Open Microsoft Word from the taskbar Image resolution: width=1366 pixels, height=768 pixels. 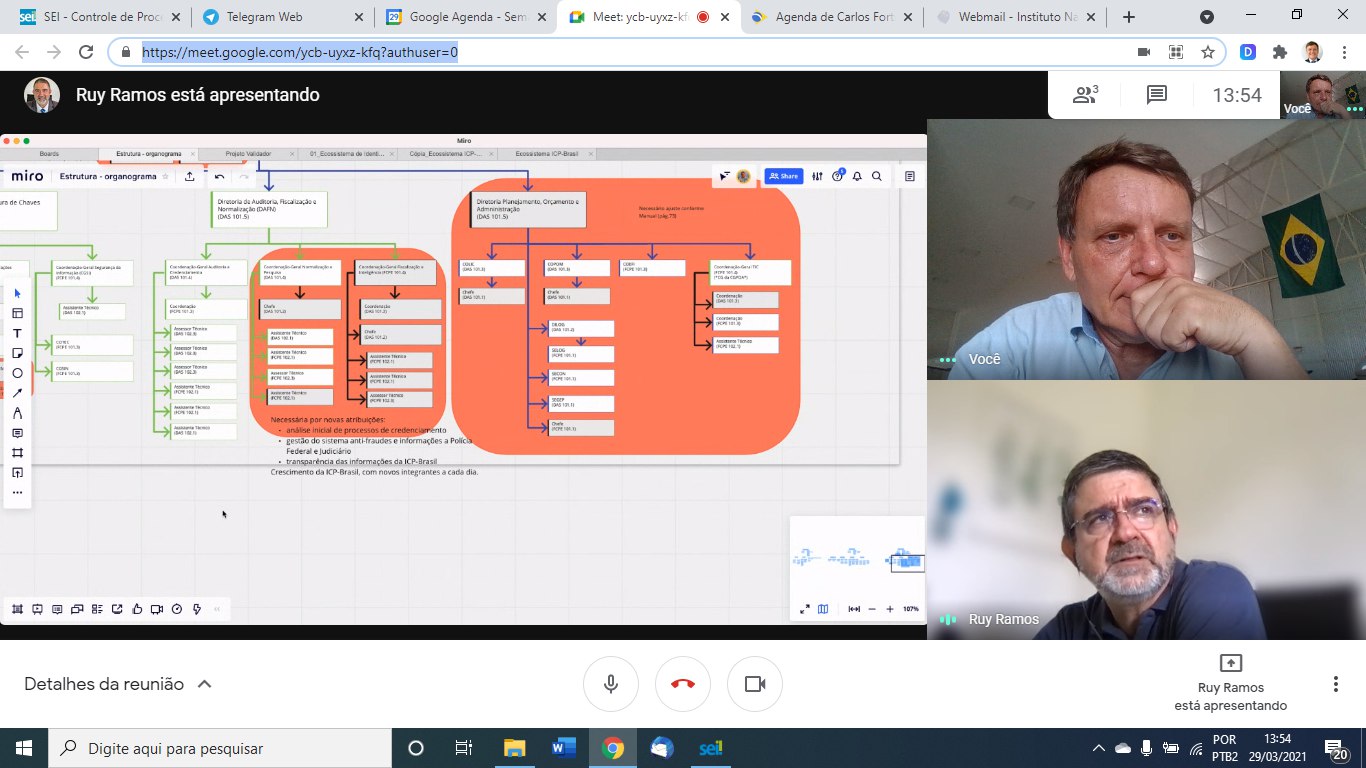point(564,748)
